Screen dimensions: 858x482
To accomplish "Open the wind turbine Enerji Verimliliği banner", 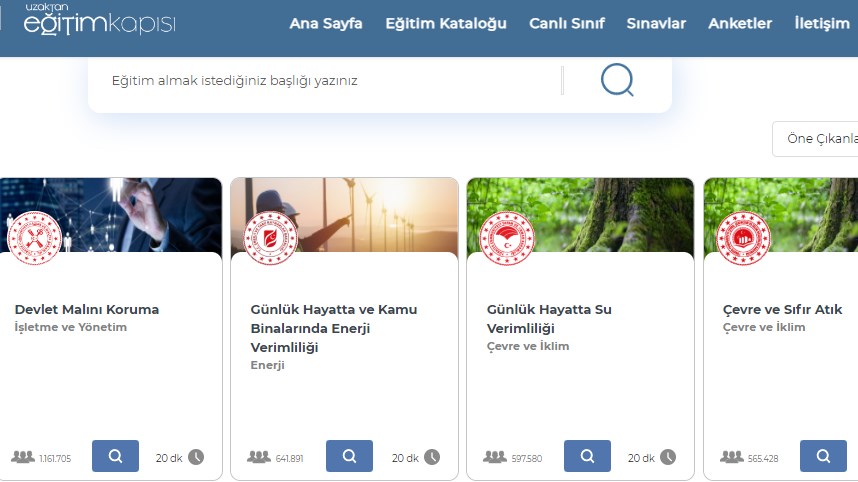I will tap(344, 214).
